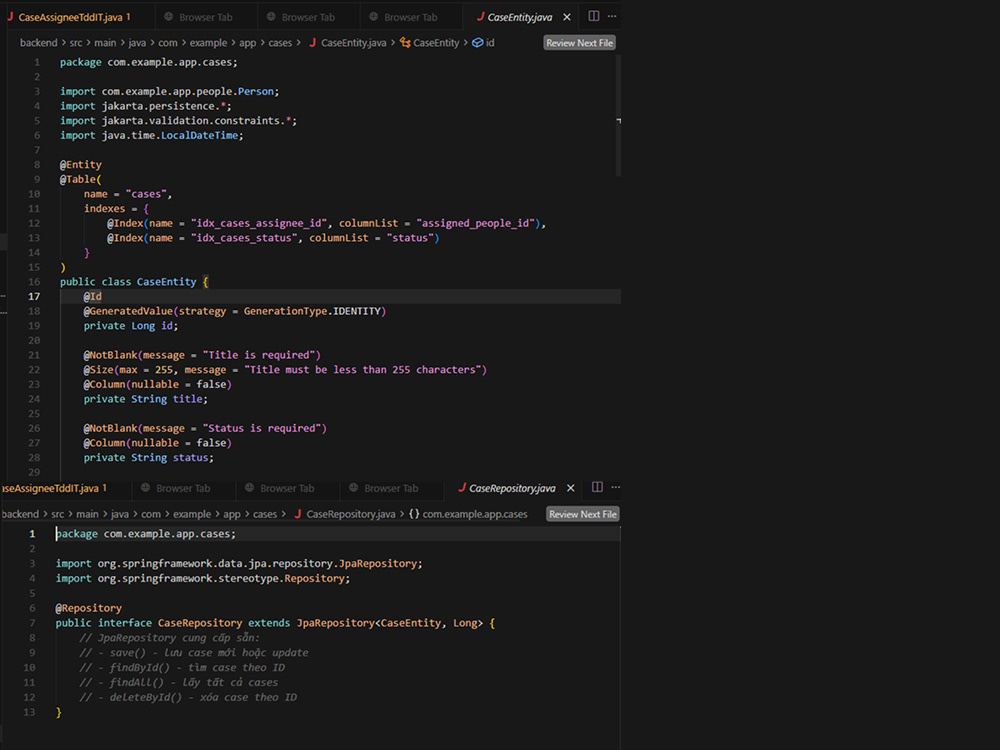The image size is (1000, 750).
Task: Open src breadcrumb in upper editor
Action: click(x=76, y=43)
